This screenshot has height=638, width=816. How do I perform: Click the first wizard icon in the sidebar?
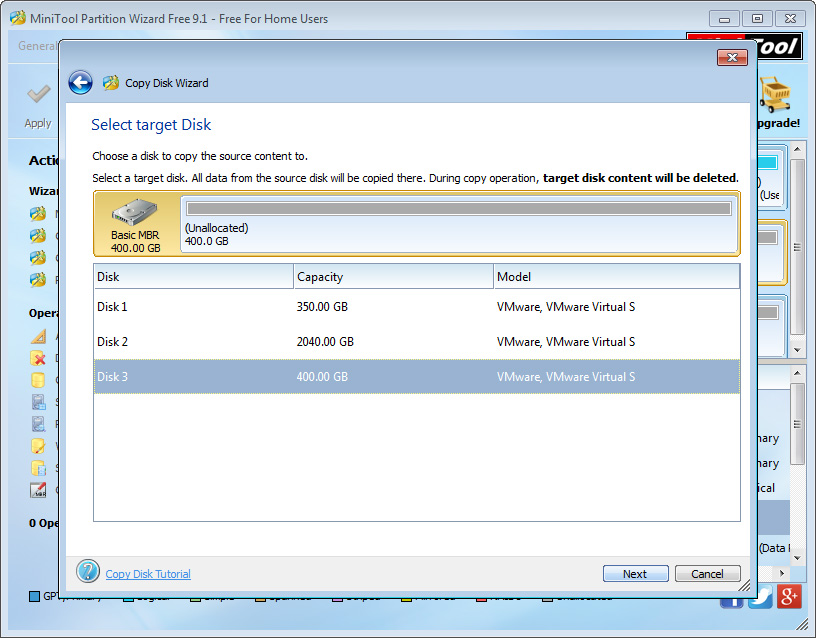[37, 213]
